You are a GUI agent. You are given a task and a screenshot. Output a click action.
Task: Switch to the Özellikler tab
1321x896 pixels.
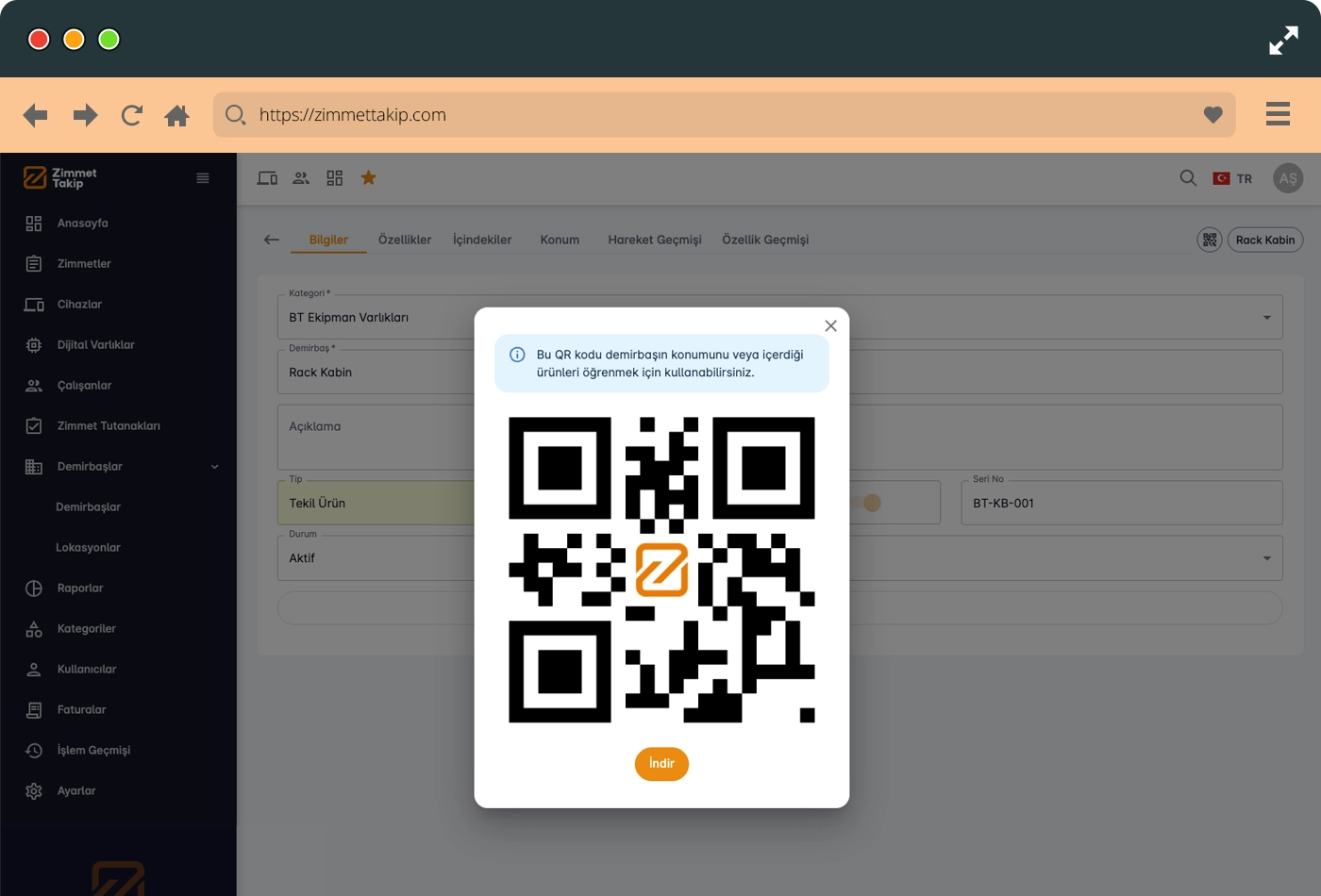click(x=405, y=240)
